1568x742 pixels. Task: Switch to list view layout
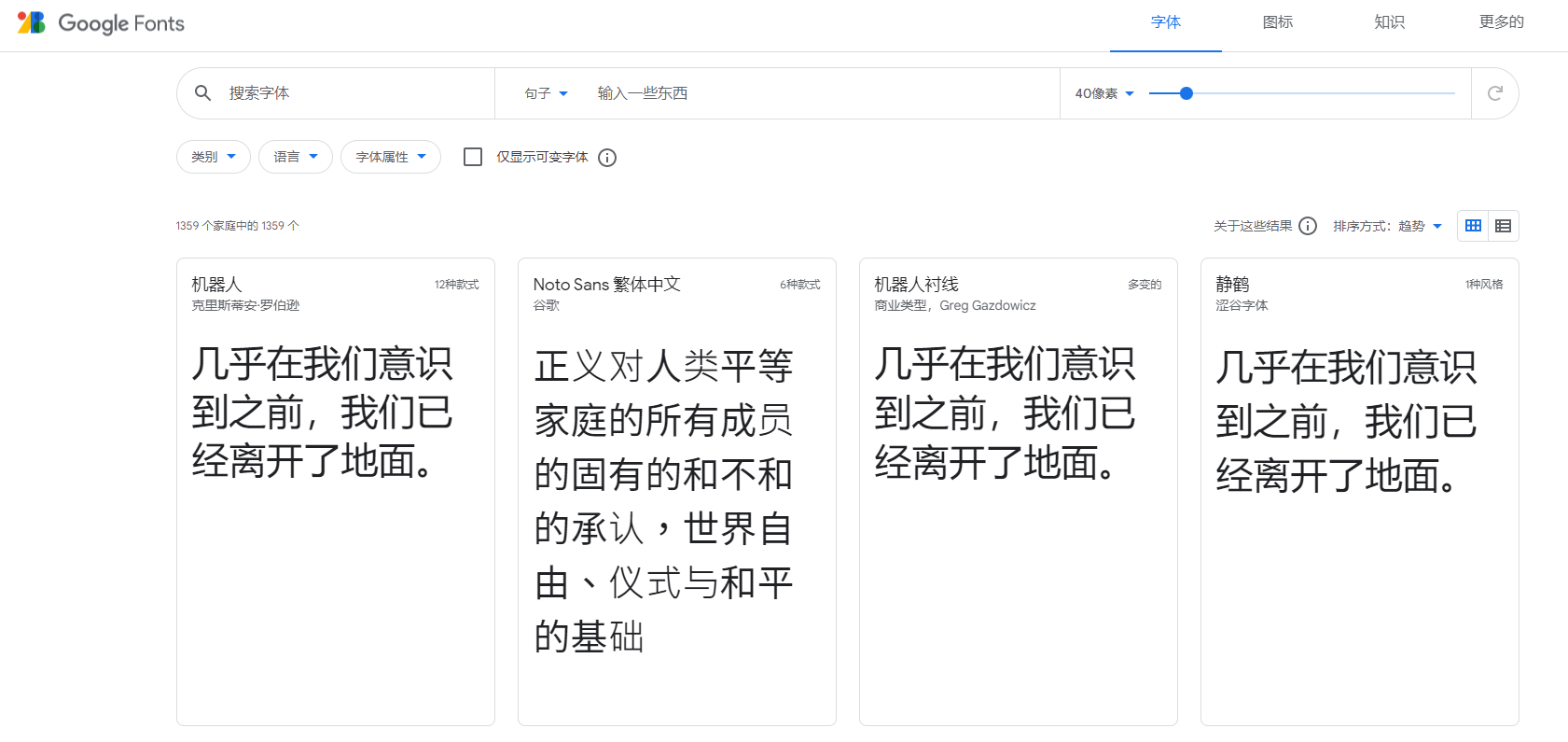tap(1503, 226)
